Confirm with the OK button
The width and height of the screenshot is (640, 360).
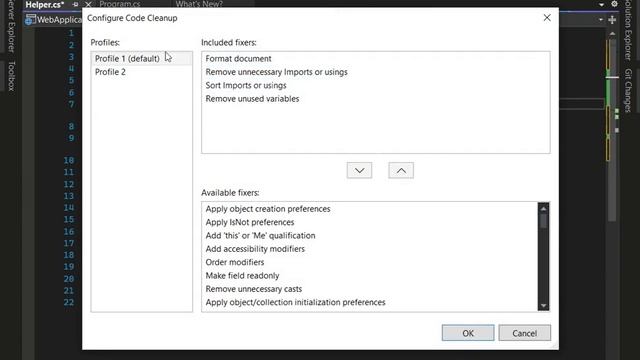pos(468,333)
